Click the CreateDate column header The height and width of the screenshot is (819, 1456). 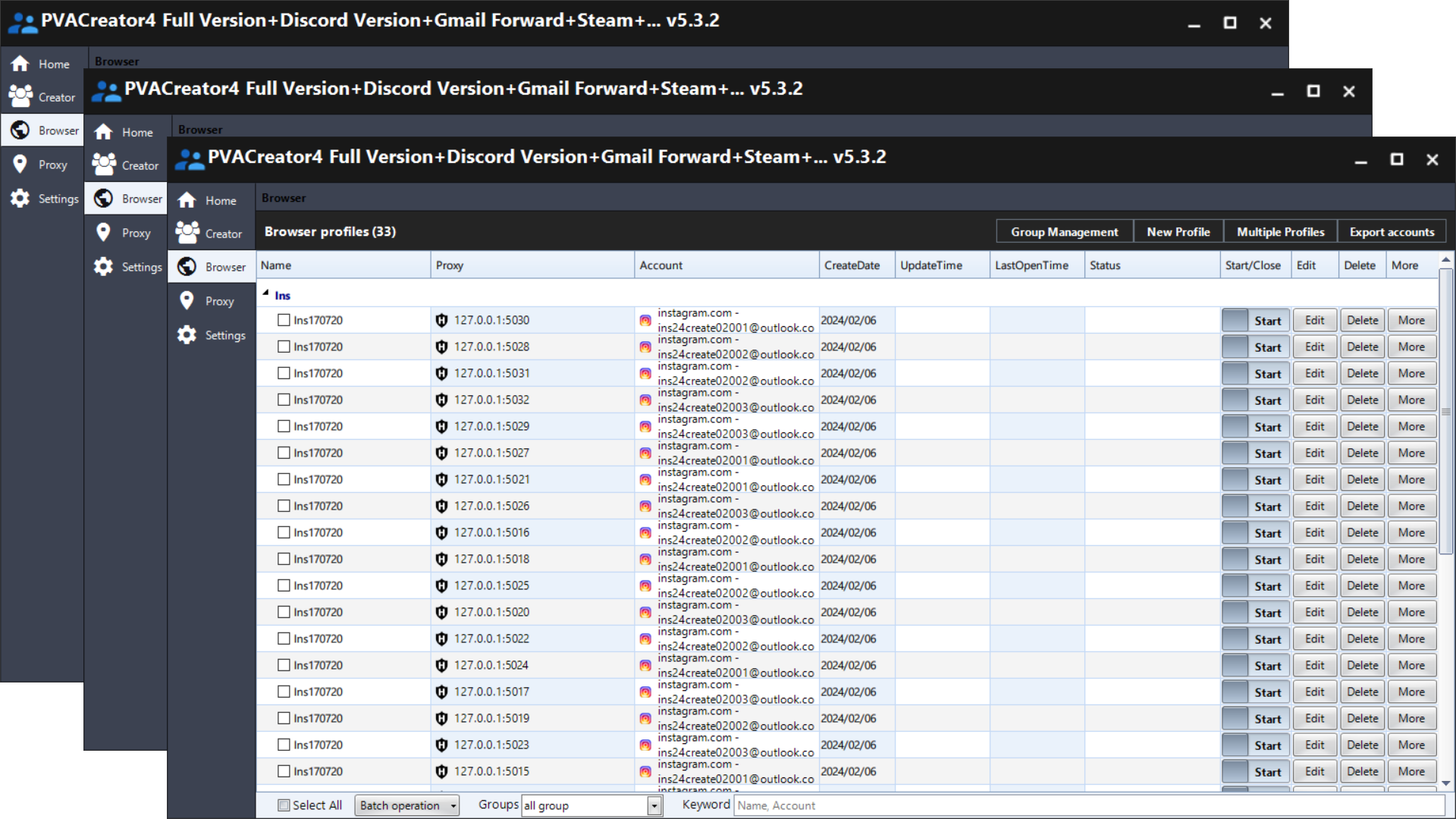pos(852,265)
